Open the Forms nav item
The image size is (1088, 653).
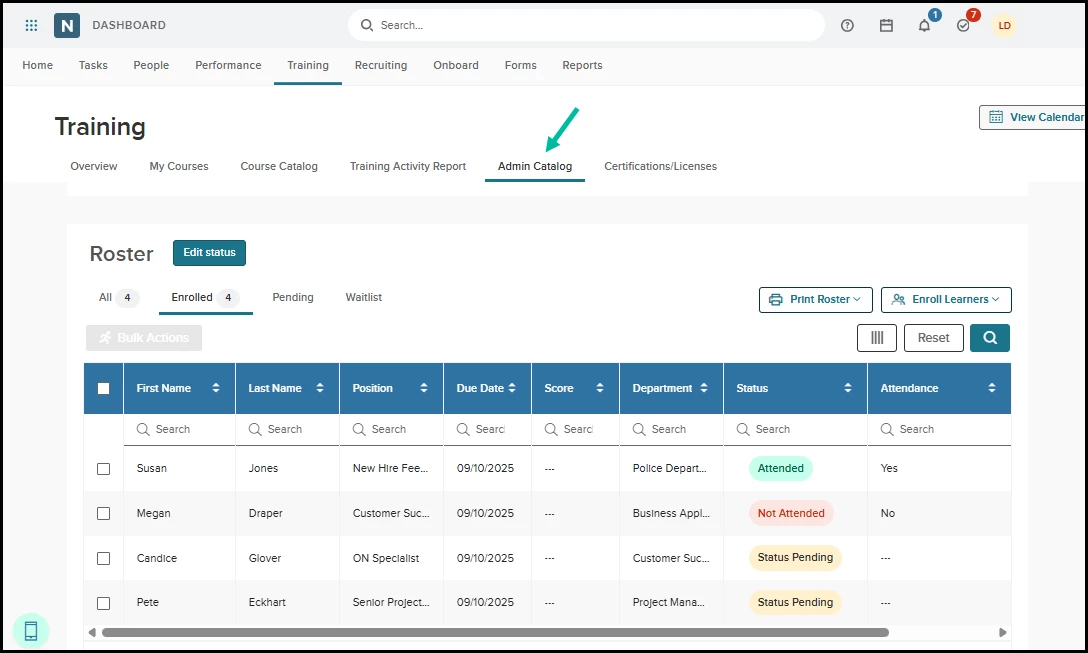[x=520, y=65]
